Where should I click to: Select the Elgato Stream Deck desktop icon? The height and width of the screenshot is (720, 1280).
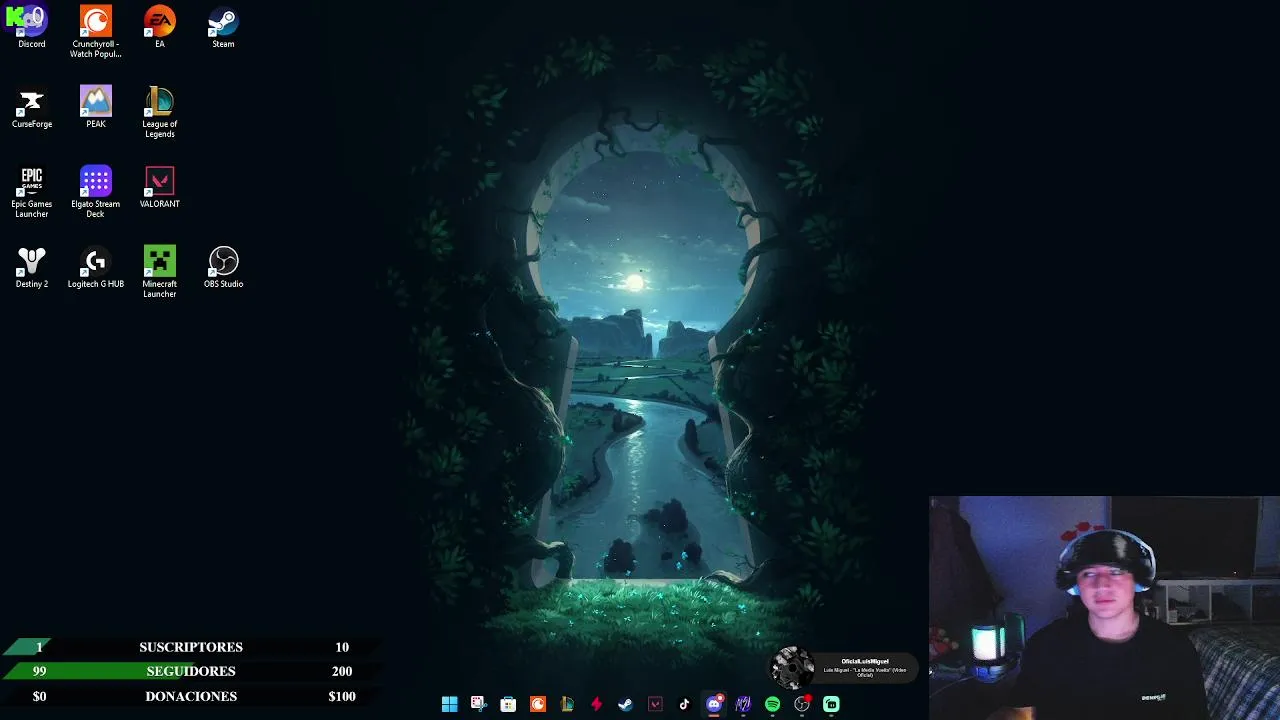click(95, 192)
